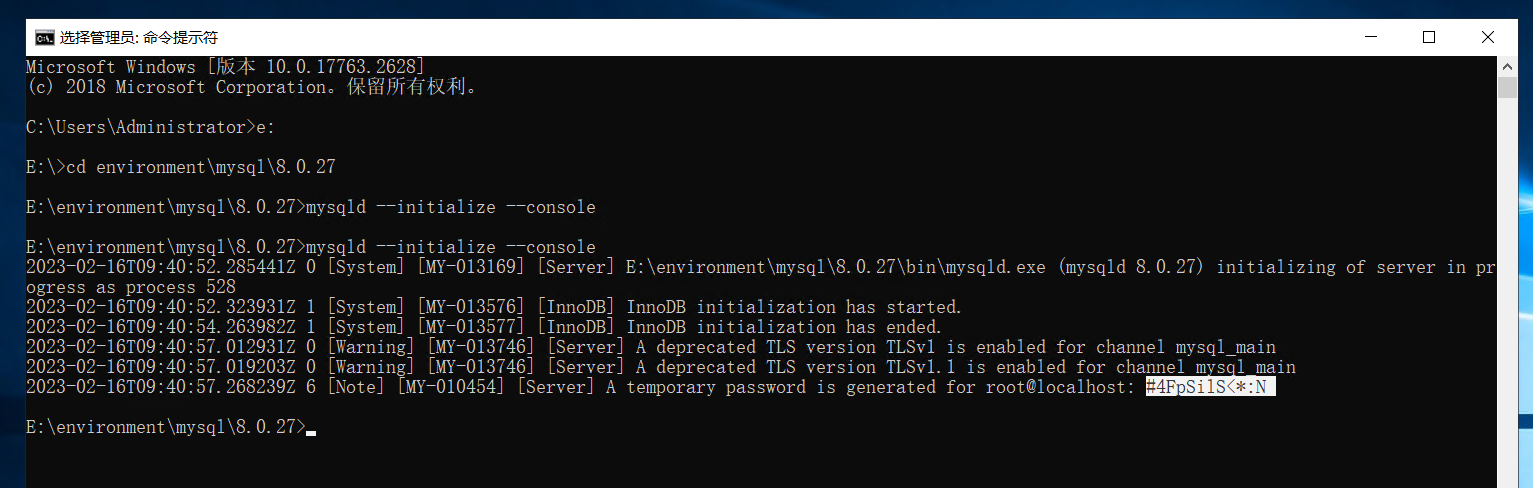Click the scrollbar up arrow
1533x488 pixels.
pyautogui.click(x=1507, y=66)
